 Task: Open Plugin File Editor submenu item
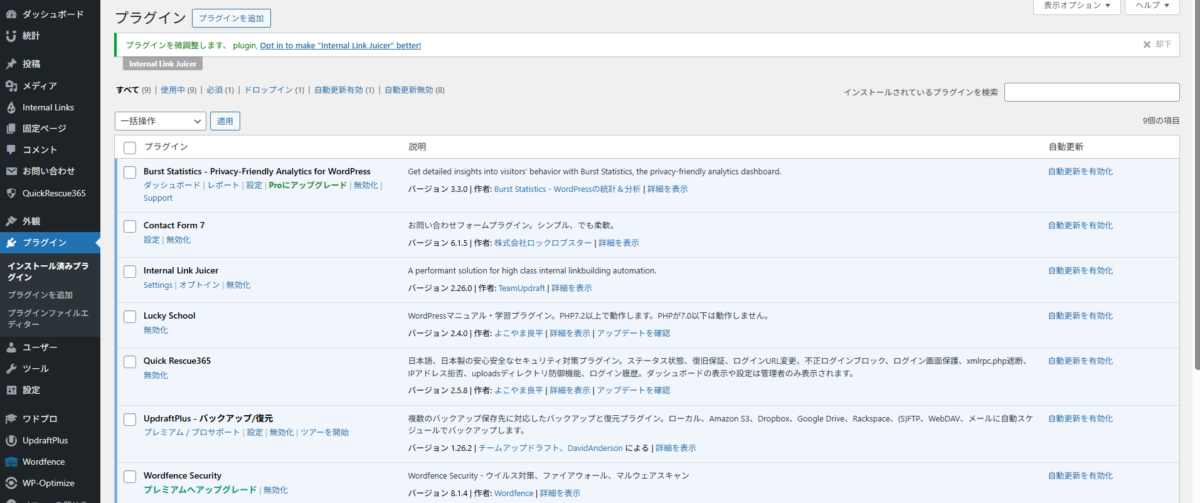click(47, 318)
